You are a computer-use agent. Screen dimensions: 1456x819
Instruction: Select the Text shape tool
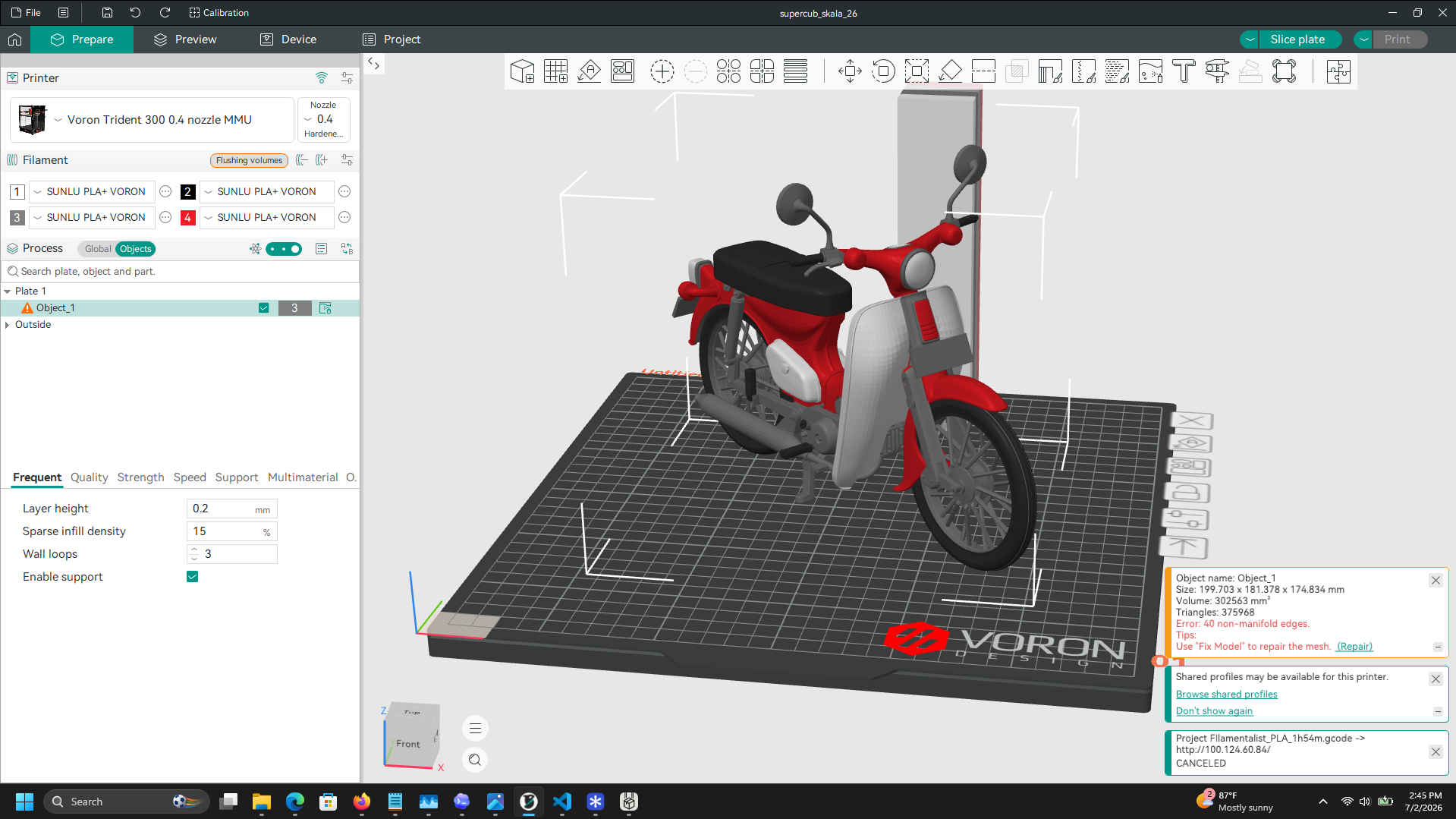[1184, 71]
